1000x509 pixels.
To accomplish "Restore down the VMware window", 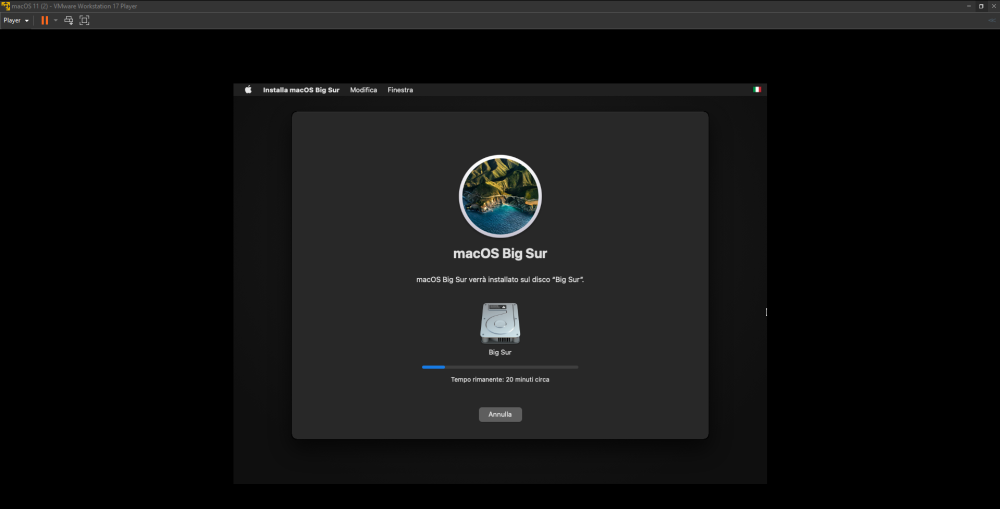I will [981, 6].
